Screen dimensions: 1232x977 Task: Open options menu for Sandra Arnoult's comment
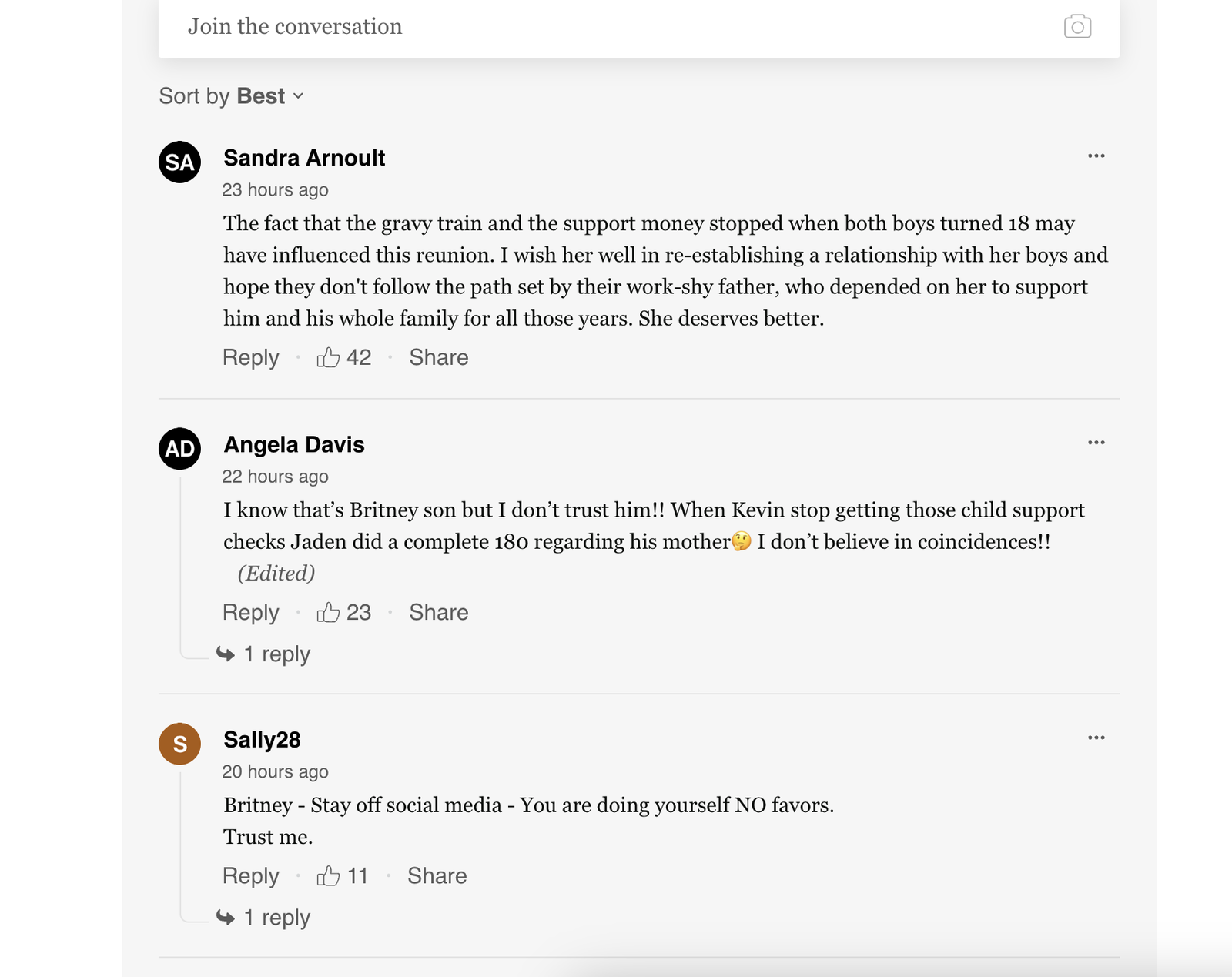click(x=1096, y=156)
